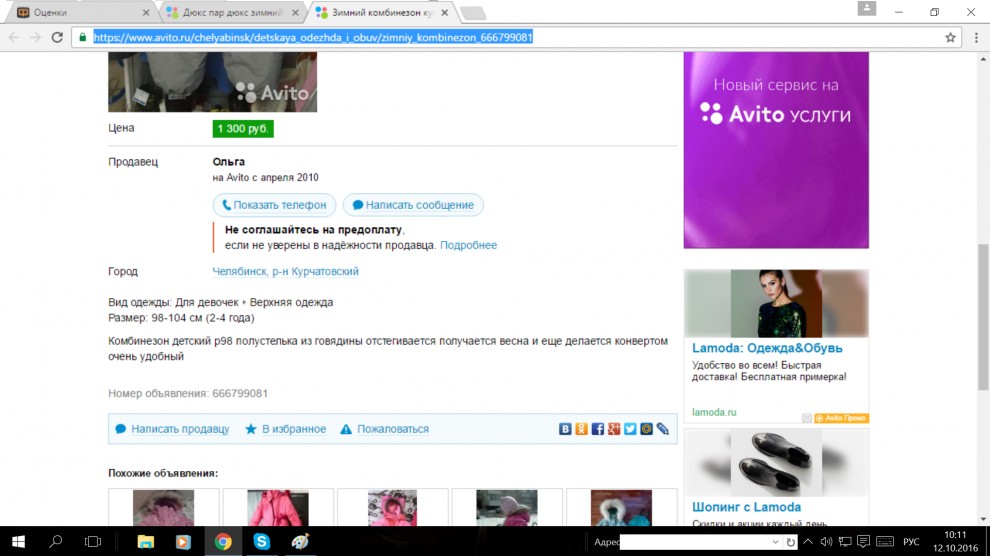Image resolution: width=990 pixels, height=556 pixels.
Task: Open taskbar clock 10:11 12.10.2016
Action: click(956, 541)
